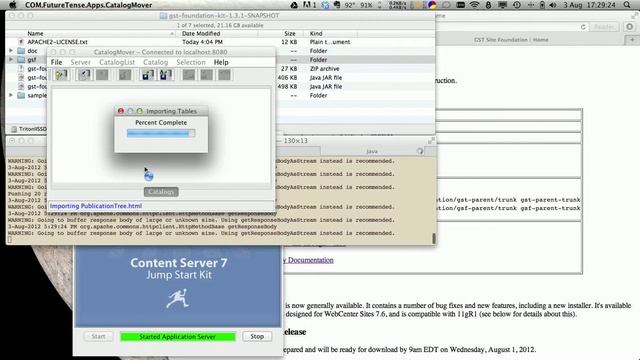This screenshot has width=640, height=360.
Task: Click green 'Started Application Server' status bar
Action: pyautogui.click(x=178, y=337)
